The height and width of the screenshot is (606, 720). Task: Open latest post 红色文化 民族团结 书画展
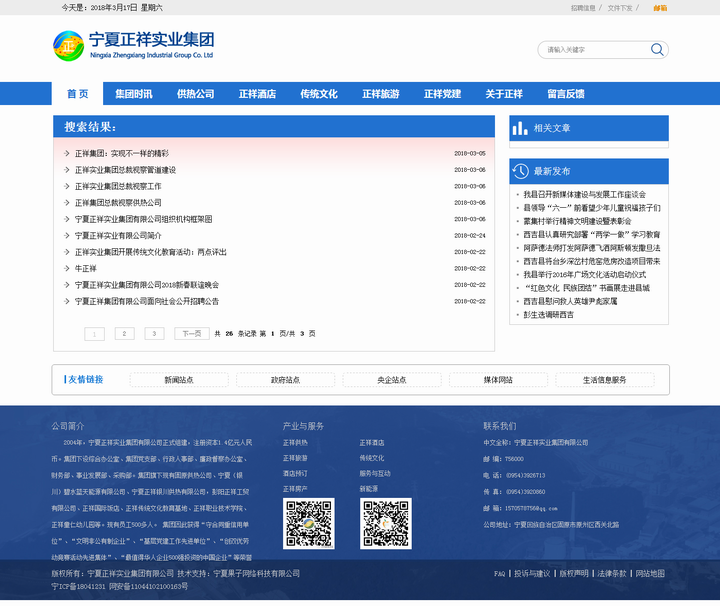[x=587, y=288]
